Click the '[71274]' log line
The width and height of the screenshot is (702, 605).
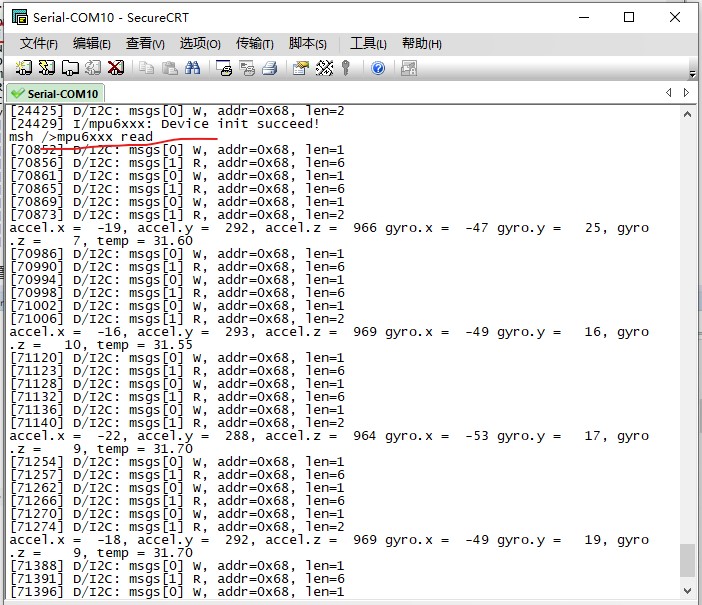click(177, 526)
